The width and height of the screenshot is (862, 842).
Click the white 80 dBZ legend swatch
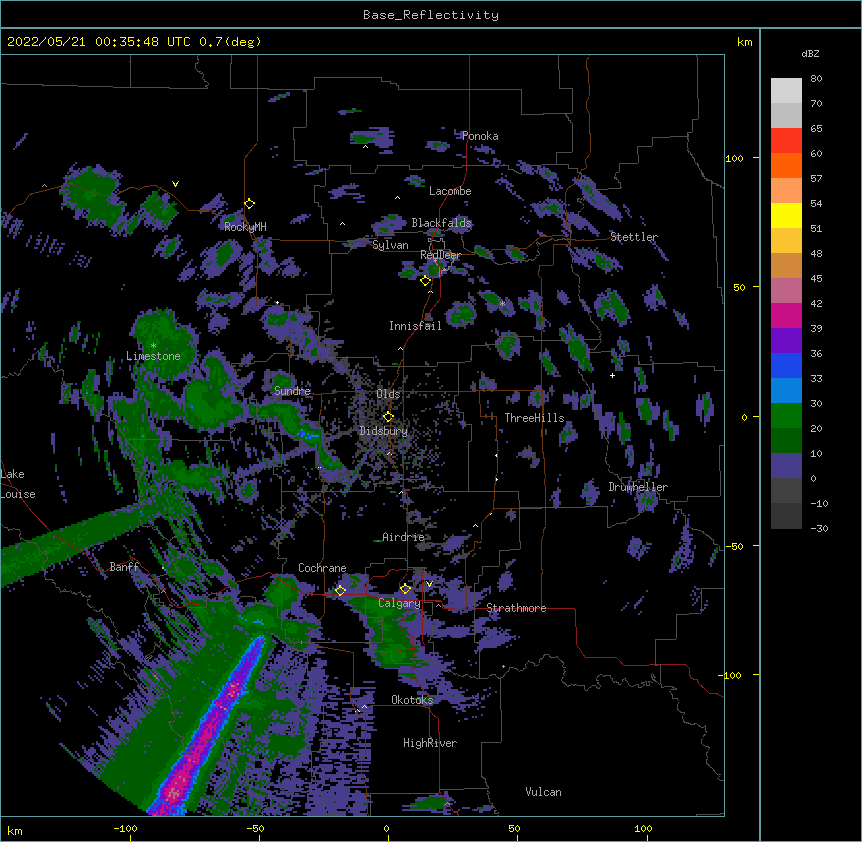pos(786,91)
